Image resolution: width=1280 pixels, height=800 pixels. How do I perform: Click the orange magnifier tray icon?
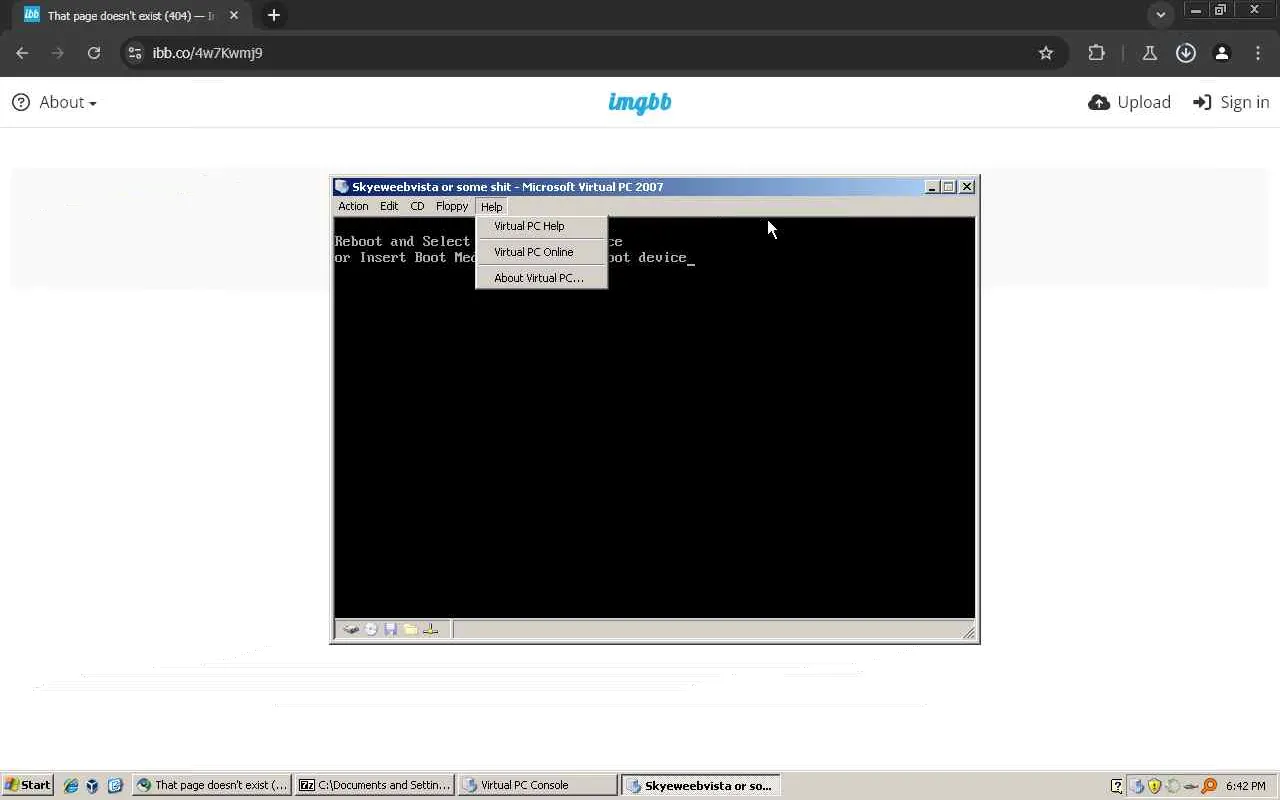(x=1209, y=786)
